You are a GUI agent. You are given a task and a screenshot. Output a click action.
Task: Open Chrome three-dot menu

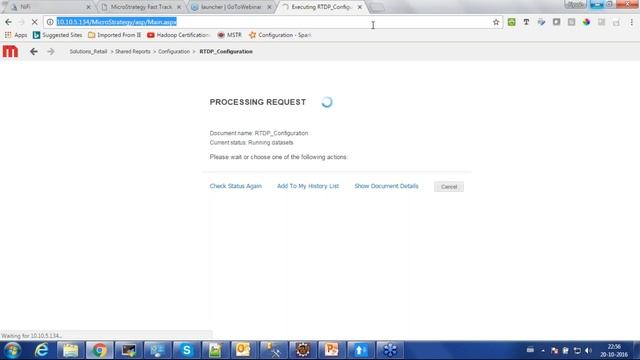(x=631, y=22)
